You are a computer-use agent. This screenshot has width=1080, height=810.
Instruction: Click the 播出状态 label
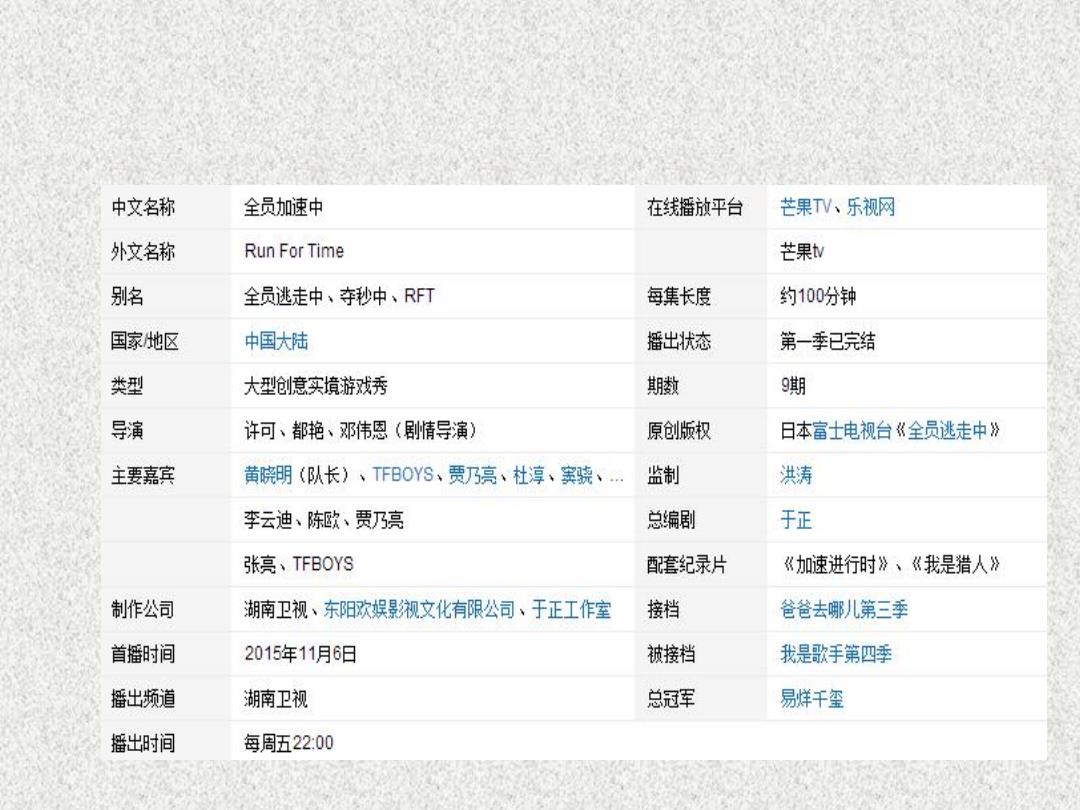coord(679,341)
